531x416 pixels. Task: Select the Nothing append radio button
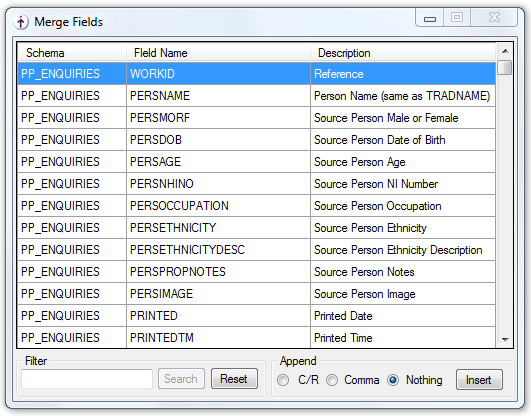click(393, 380)
